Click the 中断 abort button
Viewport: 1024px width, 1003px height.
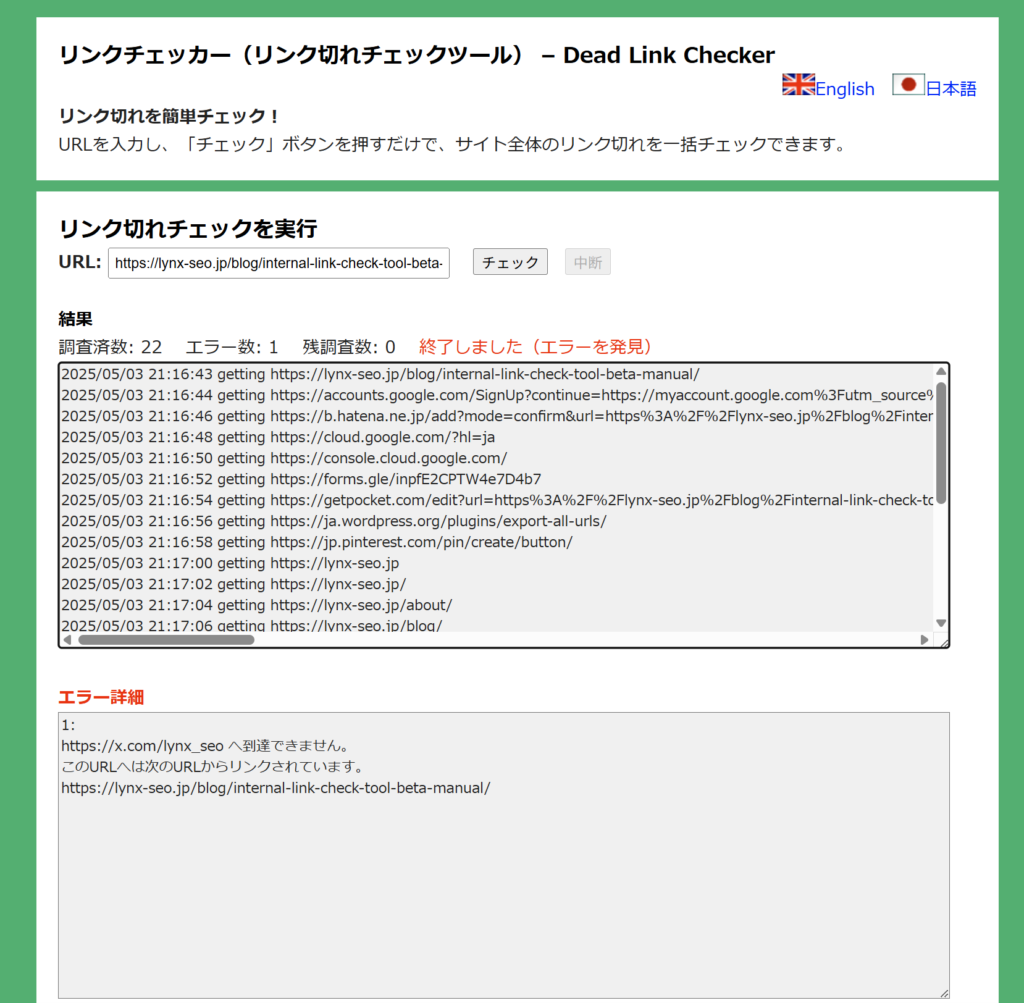[x=588, y=261]
